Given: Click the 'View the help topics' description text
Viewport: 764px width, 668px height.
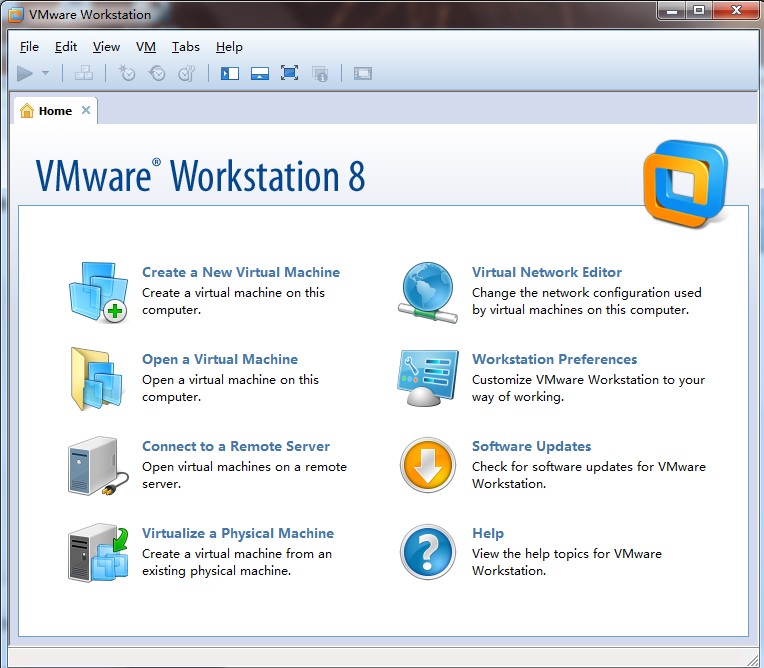Looking at the screenshot, I should click(x=567, y=562).
